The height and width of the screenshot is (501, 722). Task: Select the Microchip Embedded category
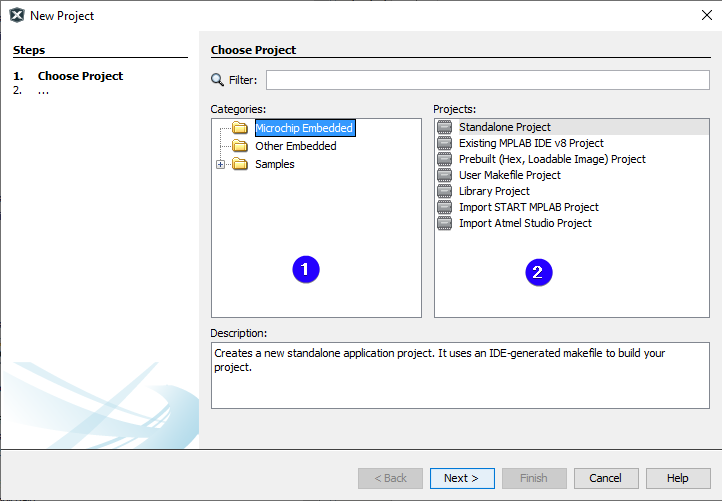[x=304, y=128]
